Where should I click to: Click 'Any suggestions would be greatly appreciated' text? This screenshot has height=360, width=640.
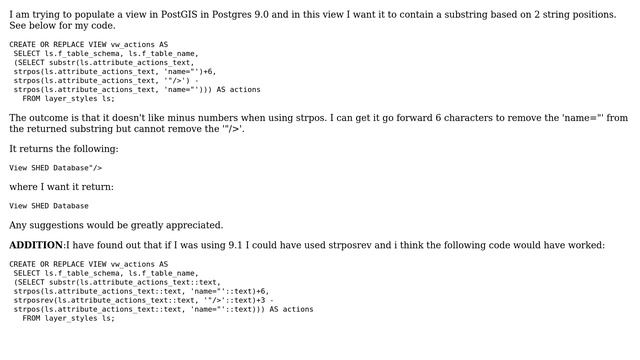(116, 225)
